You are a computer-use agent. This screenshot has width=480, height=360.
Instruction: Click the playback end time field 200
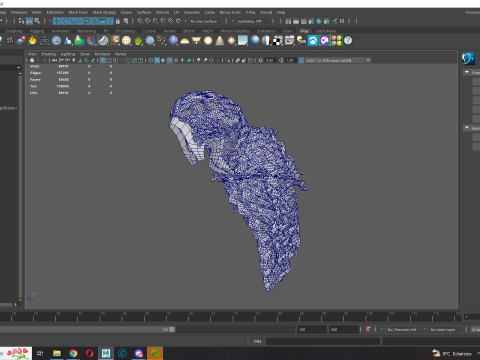coord(344,330)
